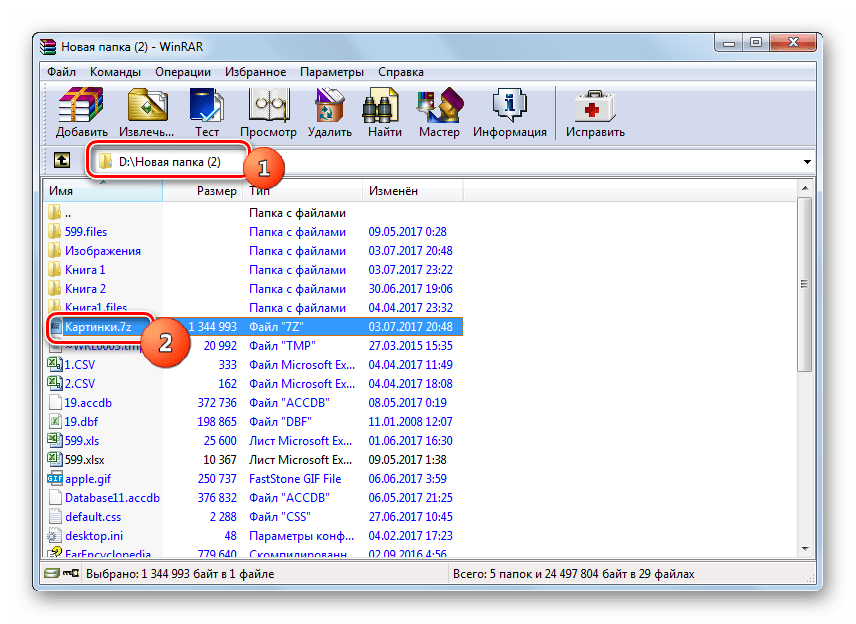Click the date 09.05.2017 0:28
Viewport: 856px width, 624px height.
[x=407, y=231]
